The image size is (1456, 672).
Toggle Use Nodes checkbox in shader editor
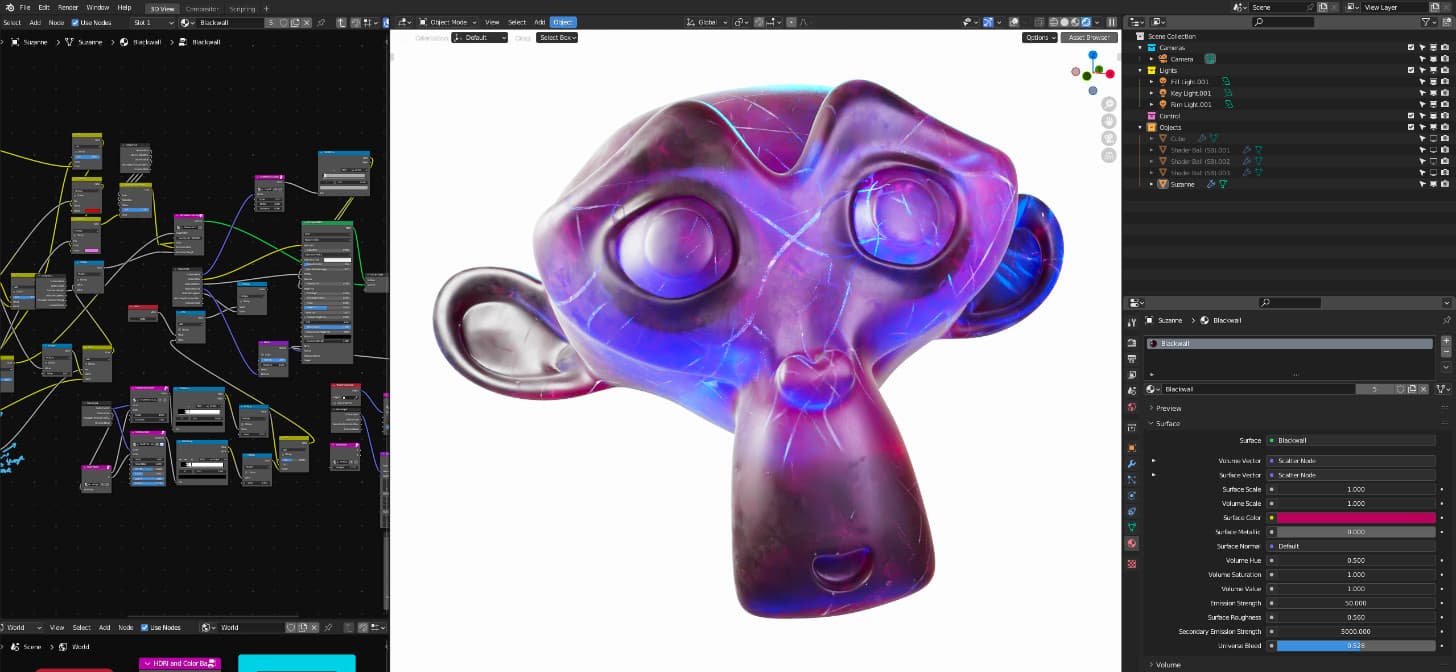tap(75, 22)
